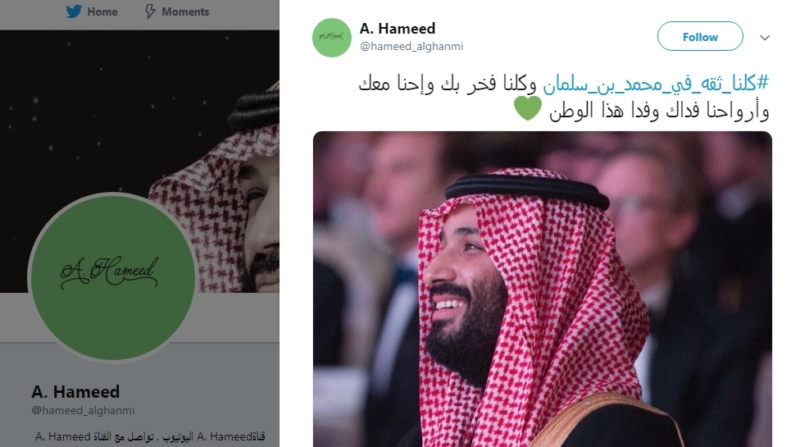800x447 pixels.
Task: Follow the A. Hameed account
Action: (700, 36)
